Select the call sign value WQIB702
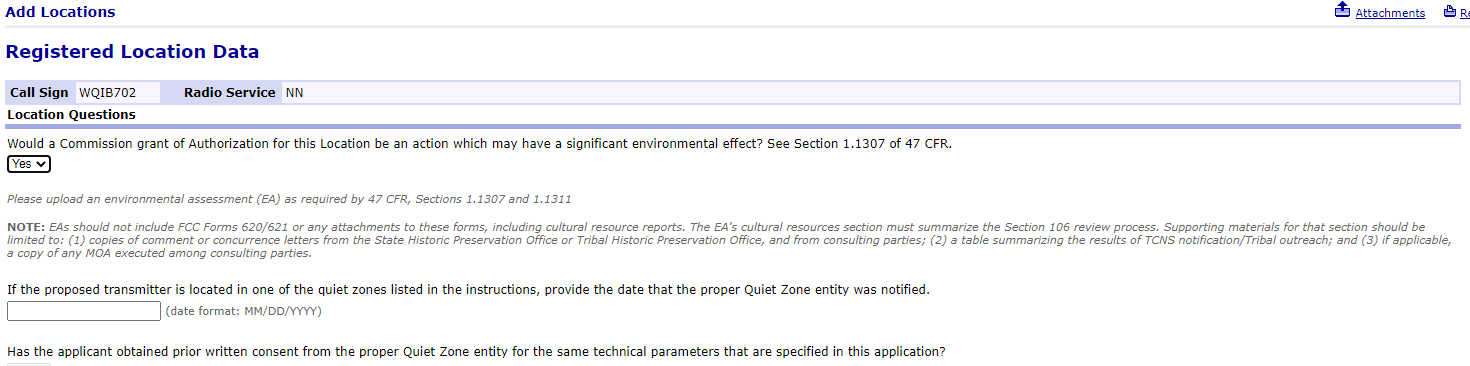Viewport: 1470px width, 366px height. [x=107, y=93]
